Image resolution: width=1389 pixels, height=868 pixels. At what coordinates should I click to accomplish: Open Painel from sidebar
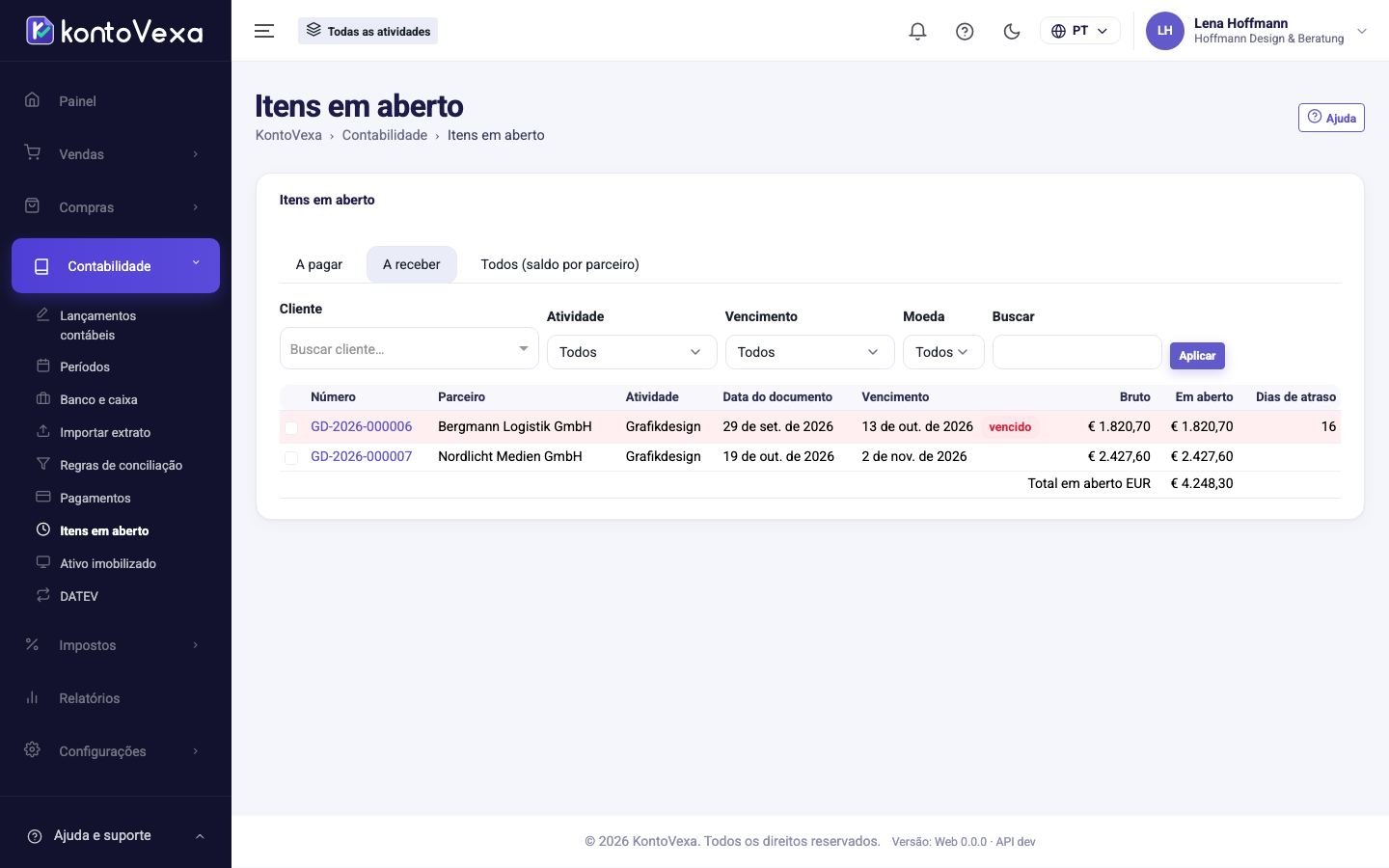(116, 101)
